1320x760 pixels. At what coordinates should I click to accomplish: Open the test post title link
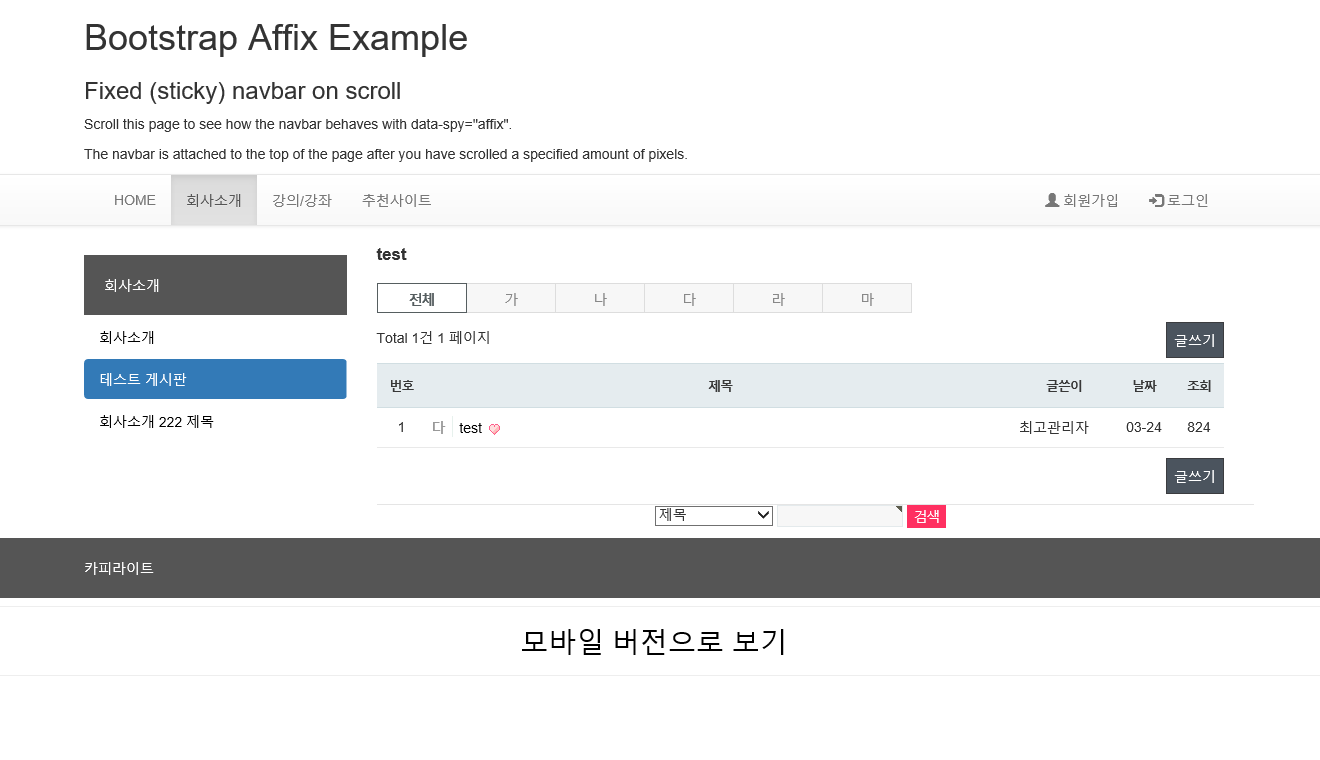click(x=470, y=428)
